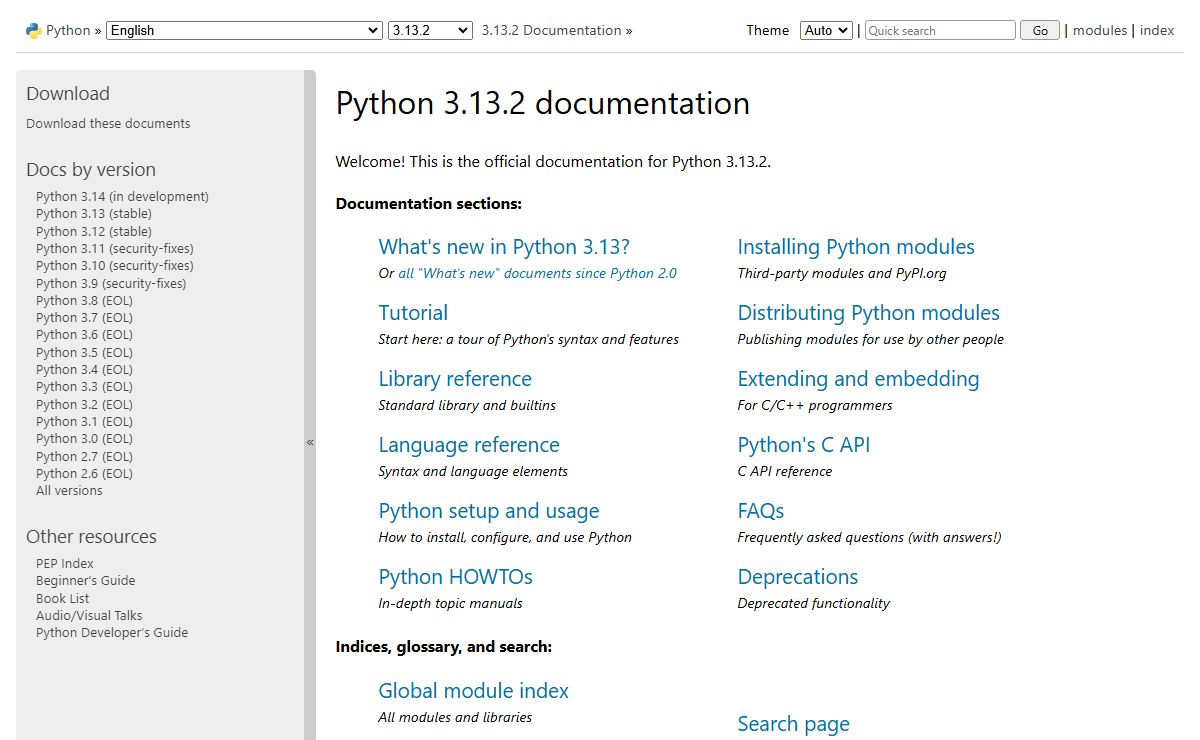Open Python 3.1 (EOL) docs
The width and height of the screenshot is (1200, 740).
pyautogui.click(x=84, y=422)
